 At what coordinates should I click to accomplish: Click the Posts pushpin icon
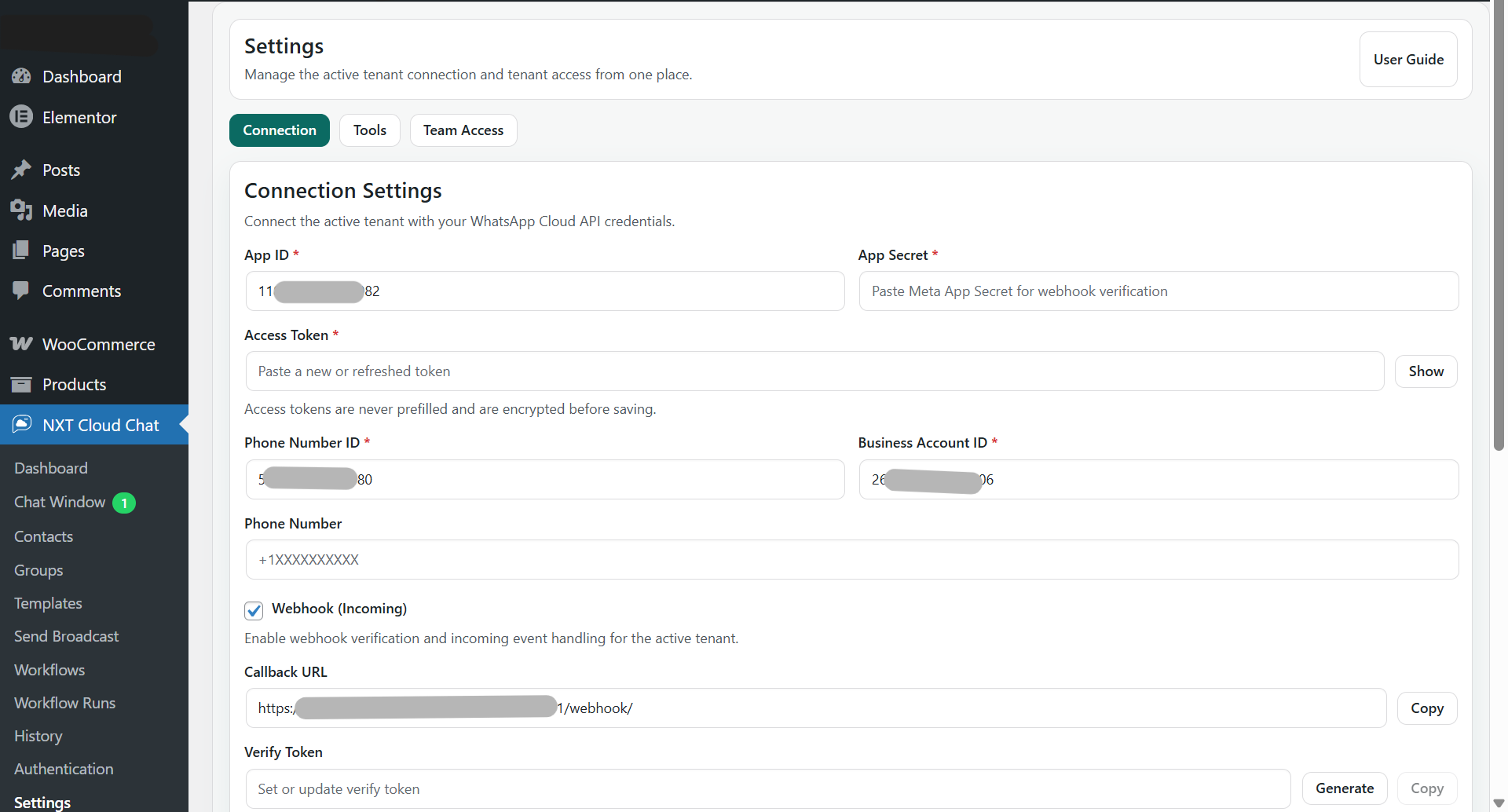point(21,170)
